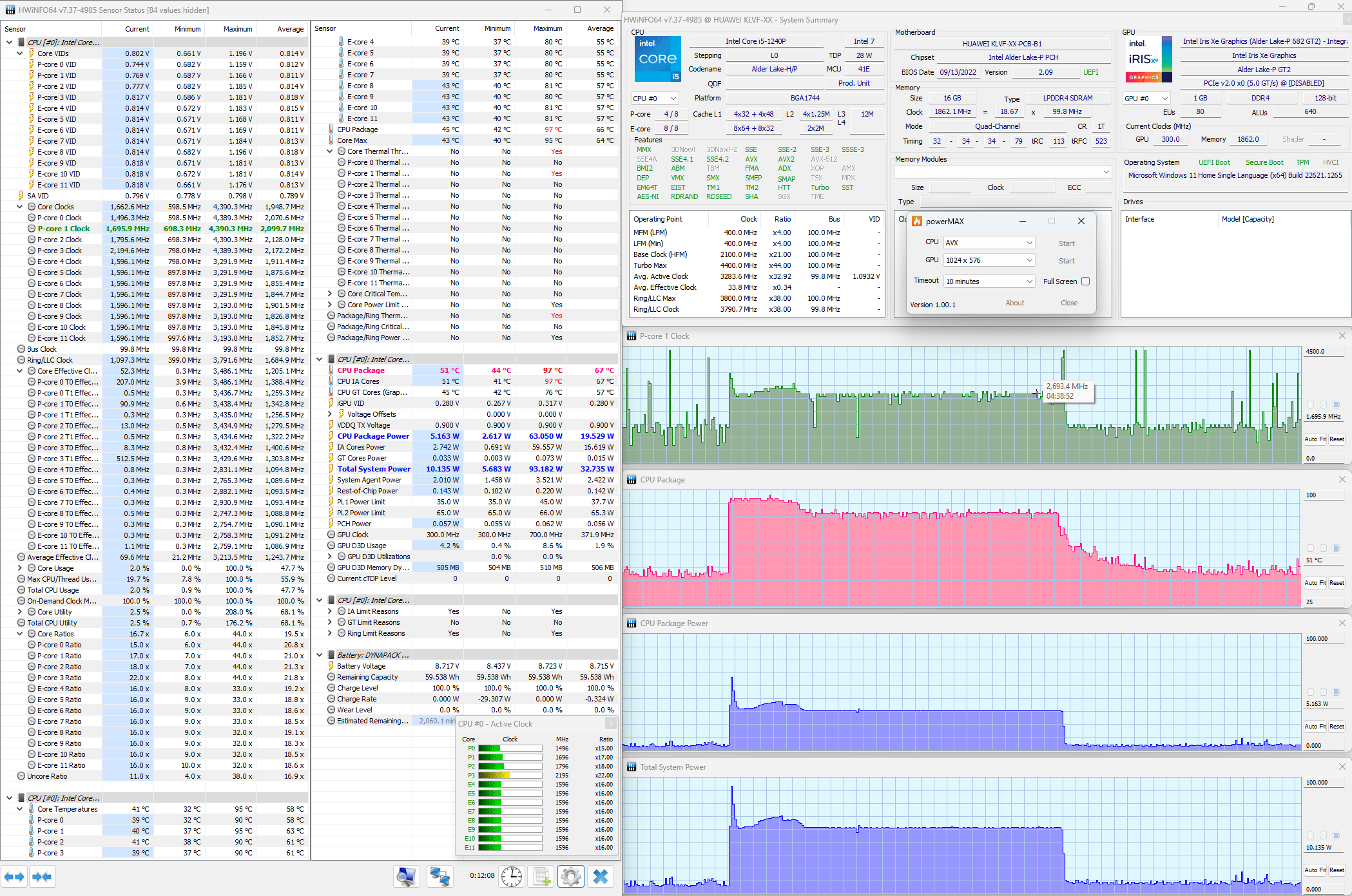Collapse the Battery: DYNAPACK section
1352x896 pixels.
click(x=320, y=655)
